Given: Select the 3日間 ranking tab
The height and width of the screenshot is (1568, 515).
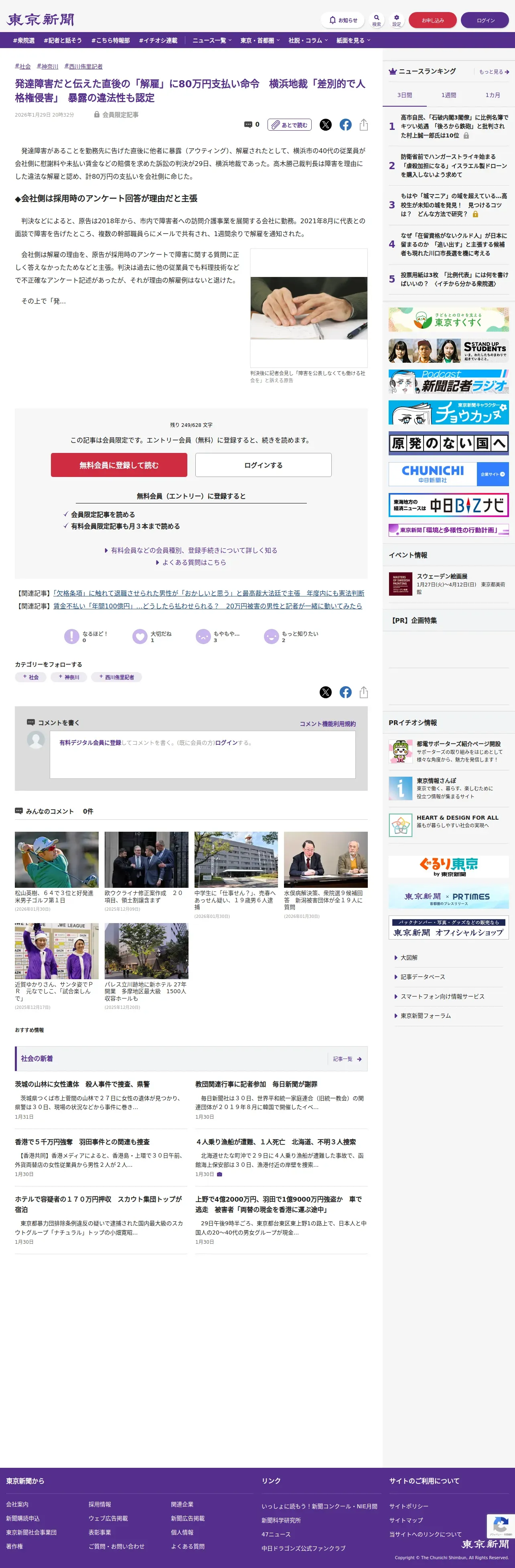Looking at the screenshot, I should pos(405,95).
